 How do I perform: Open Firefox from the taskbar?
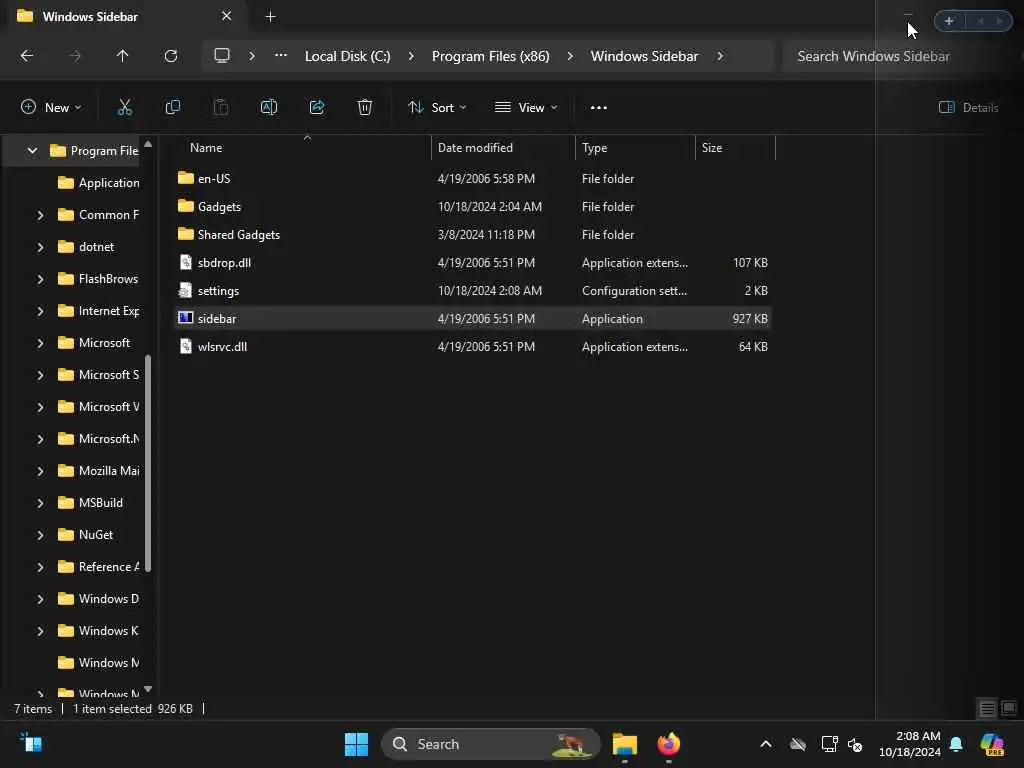(668, 744)
